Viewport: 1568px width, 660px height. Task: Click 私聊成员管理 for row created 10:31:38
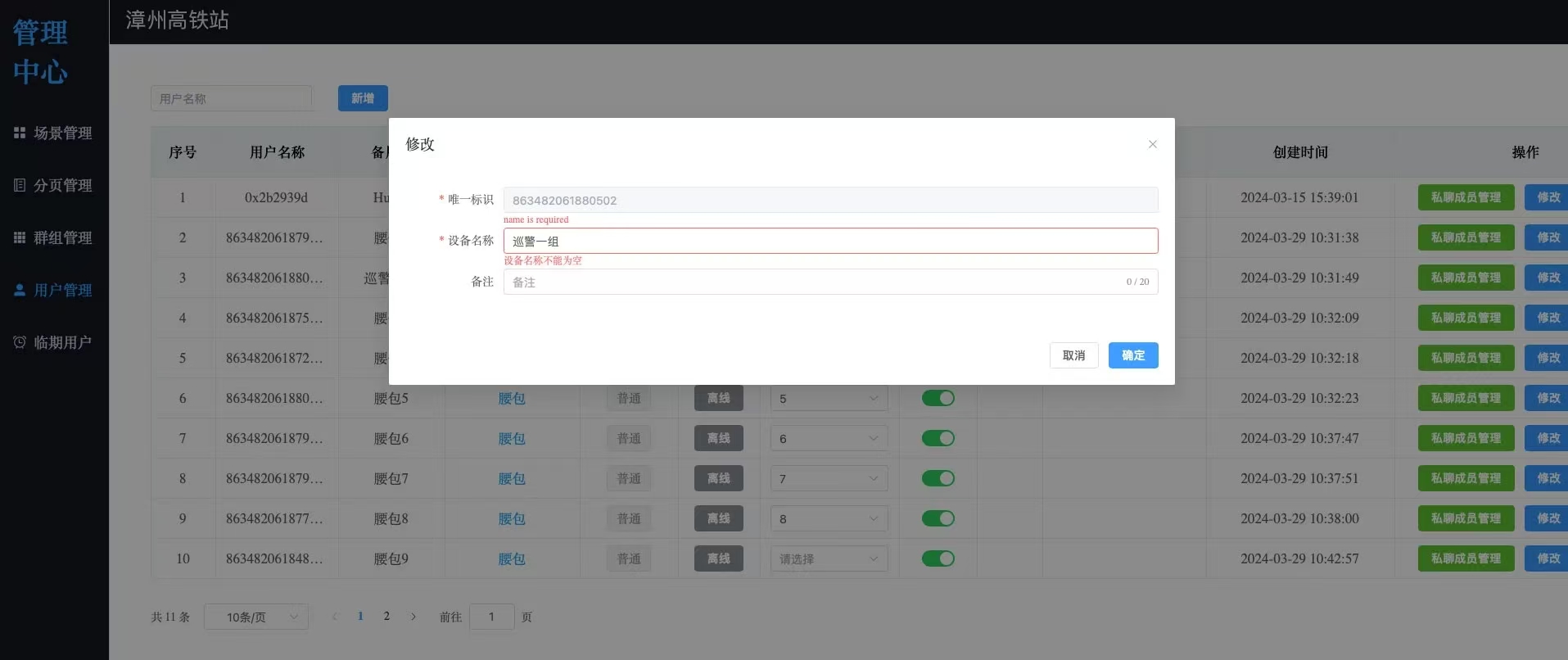coord(1466,237)
